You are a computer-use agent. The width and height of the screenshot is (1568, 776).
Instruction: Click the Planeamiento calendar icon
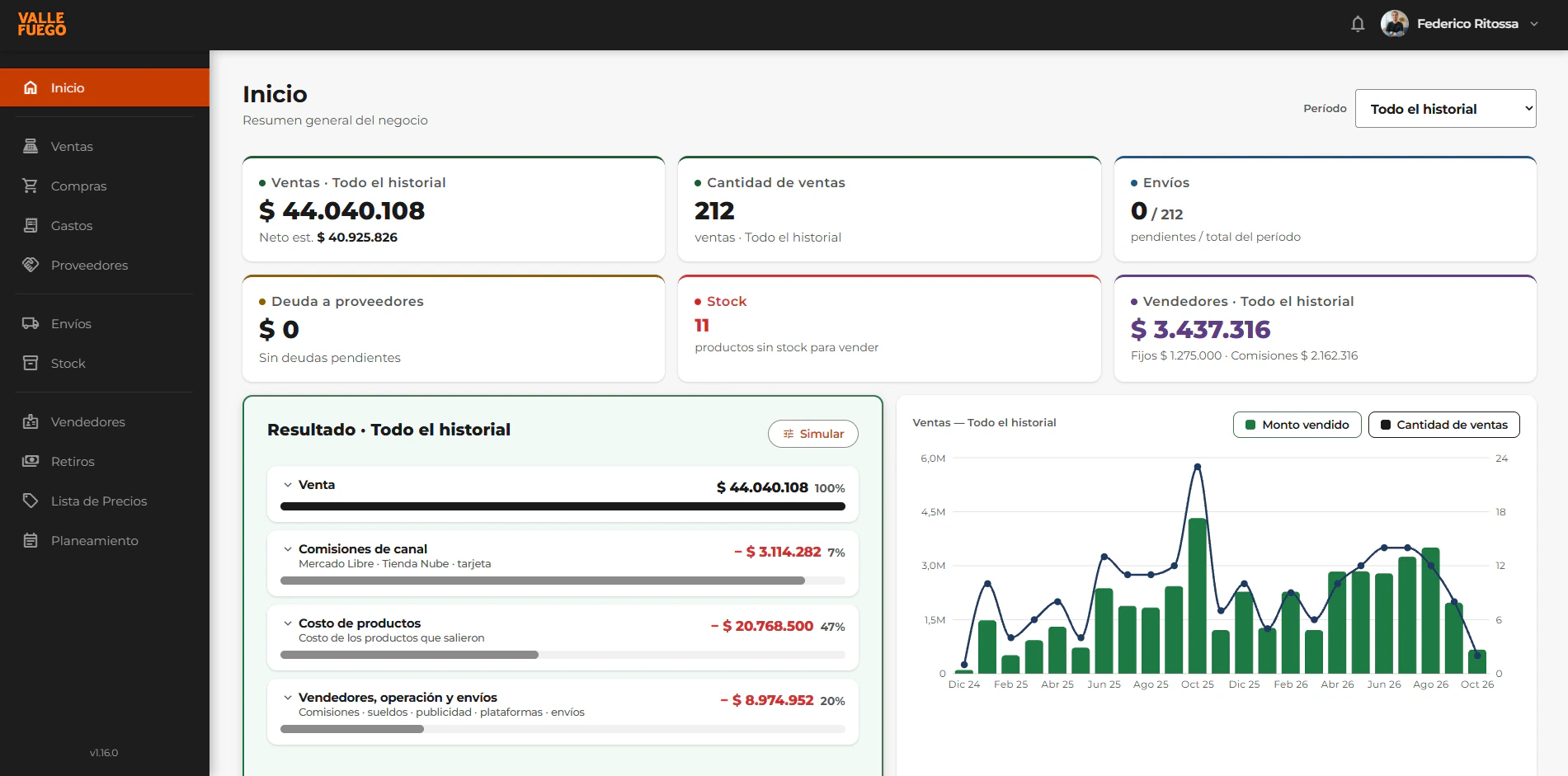pyautogui.click(x=31, y=540)
